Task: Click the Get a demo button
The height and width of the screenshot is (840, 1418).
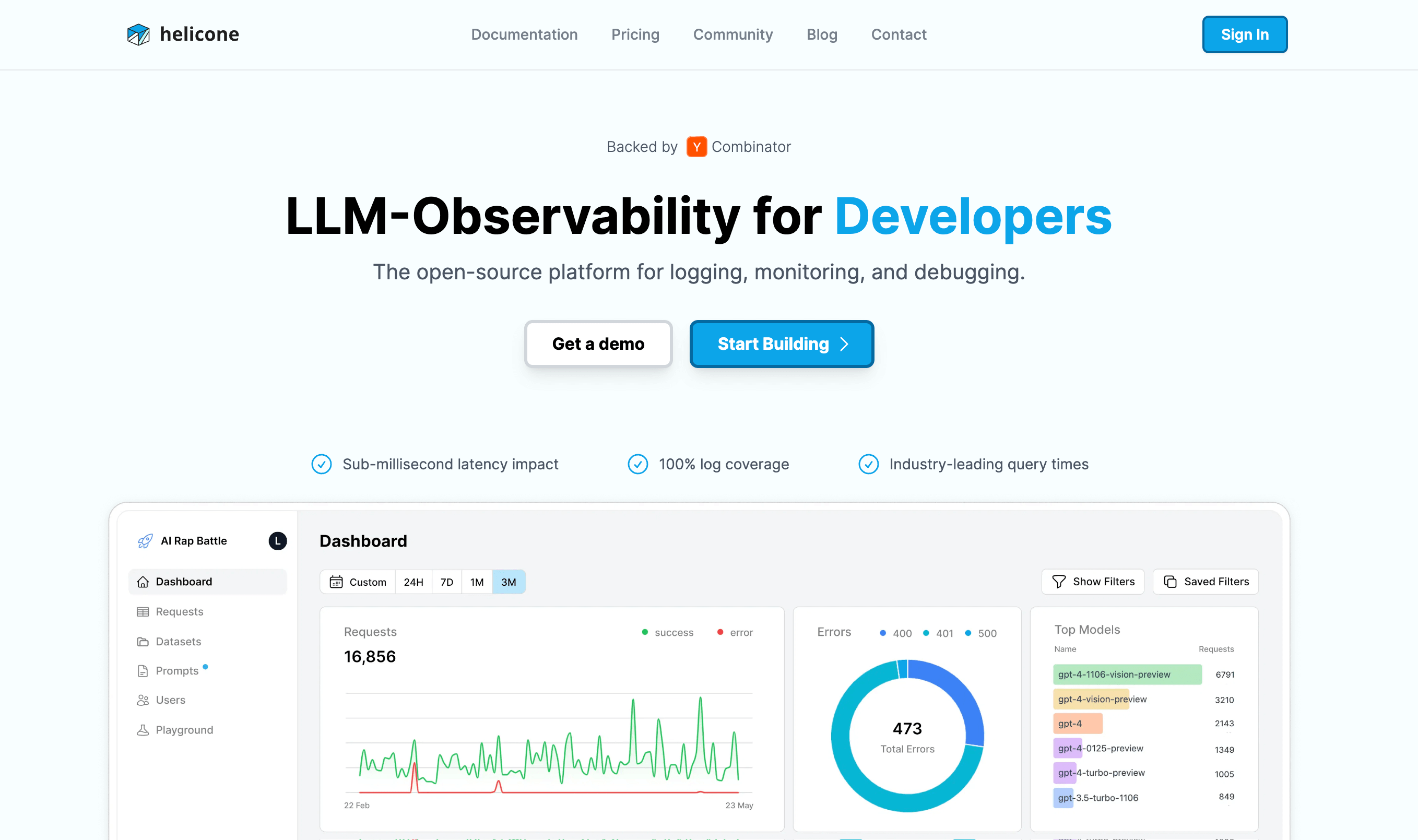Action: click(597, 343)
